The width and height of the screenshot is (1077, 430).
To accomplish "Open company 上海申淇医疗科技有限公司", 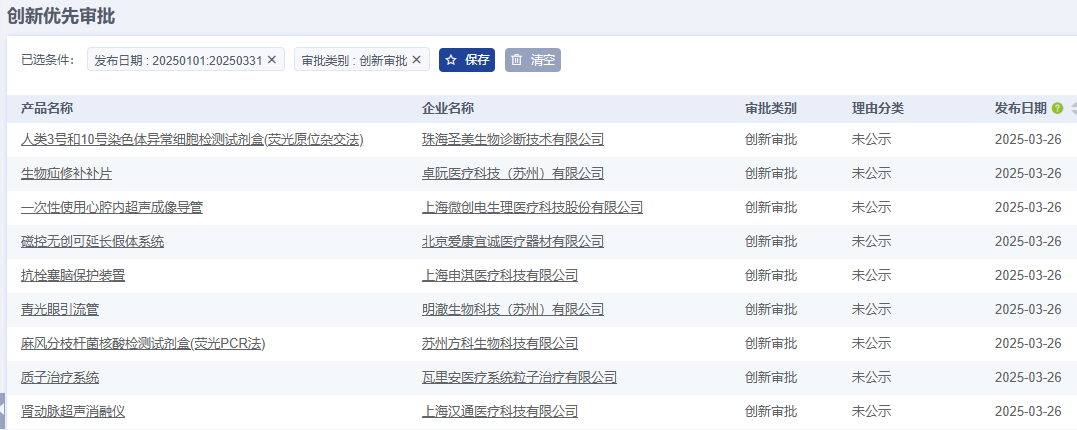I will tap(500, 275).
